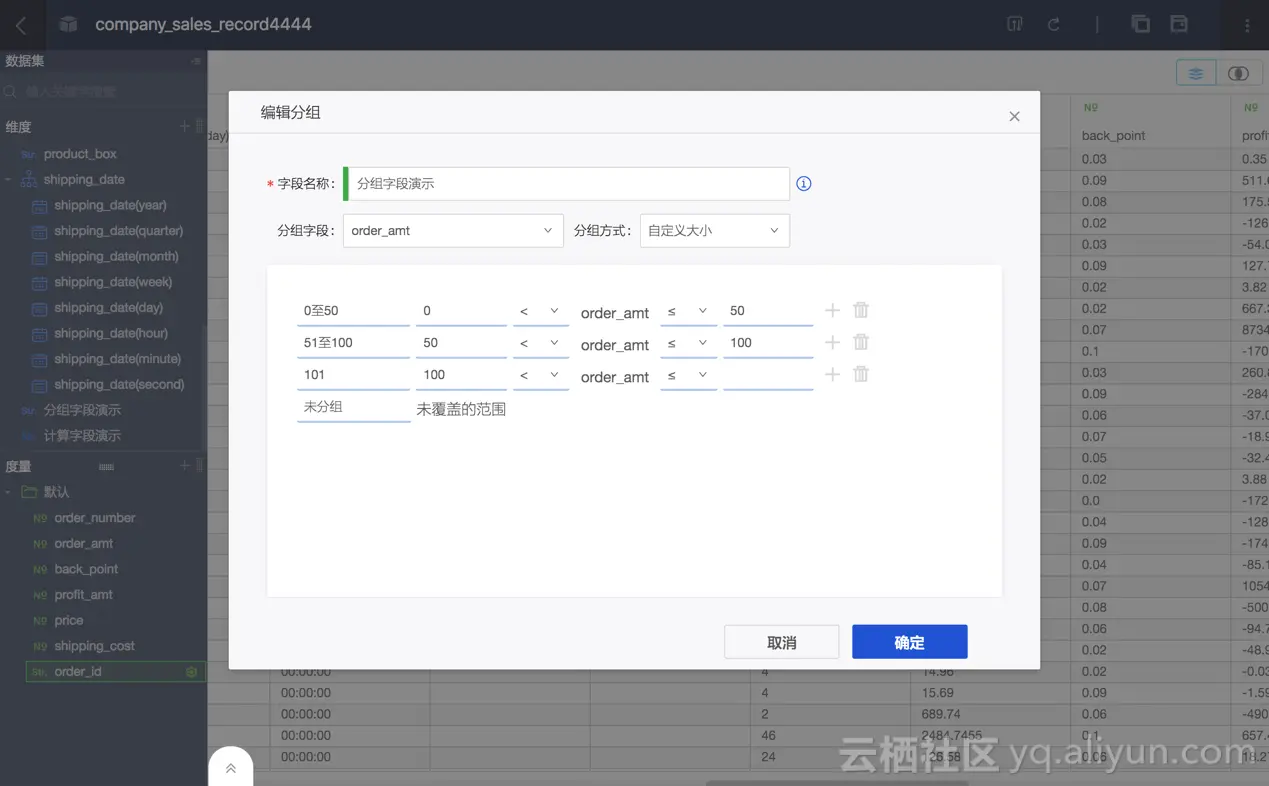The image size is (1269, 786).
Task: Click the 未分组 name field
Action: tap(353, 407)
